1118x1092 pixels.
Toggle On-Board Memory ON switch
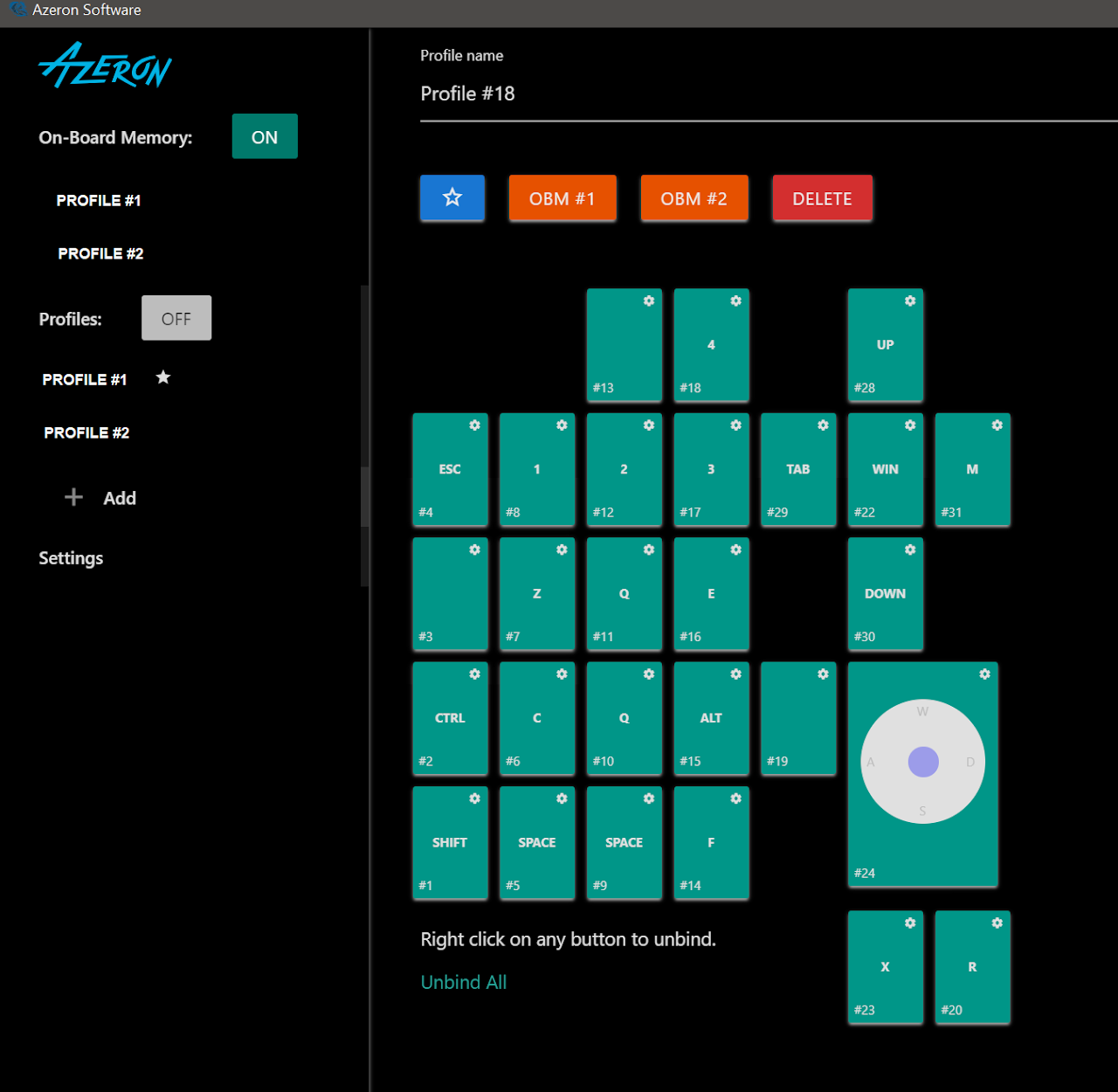pos(265,136)
